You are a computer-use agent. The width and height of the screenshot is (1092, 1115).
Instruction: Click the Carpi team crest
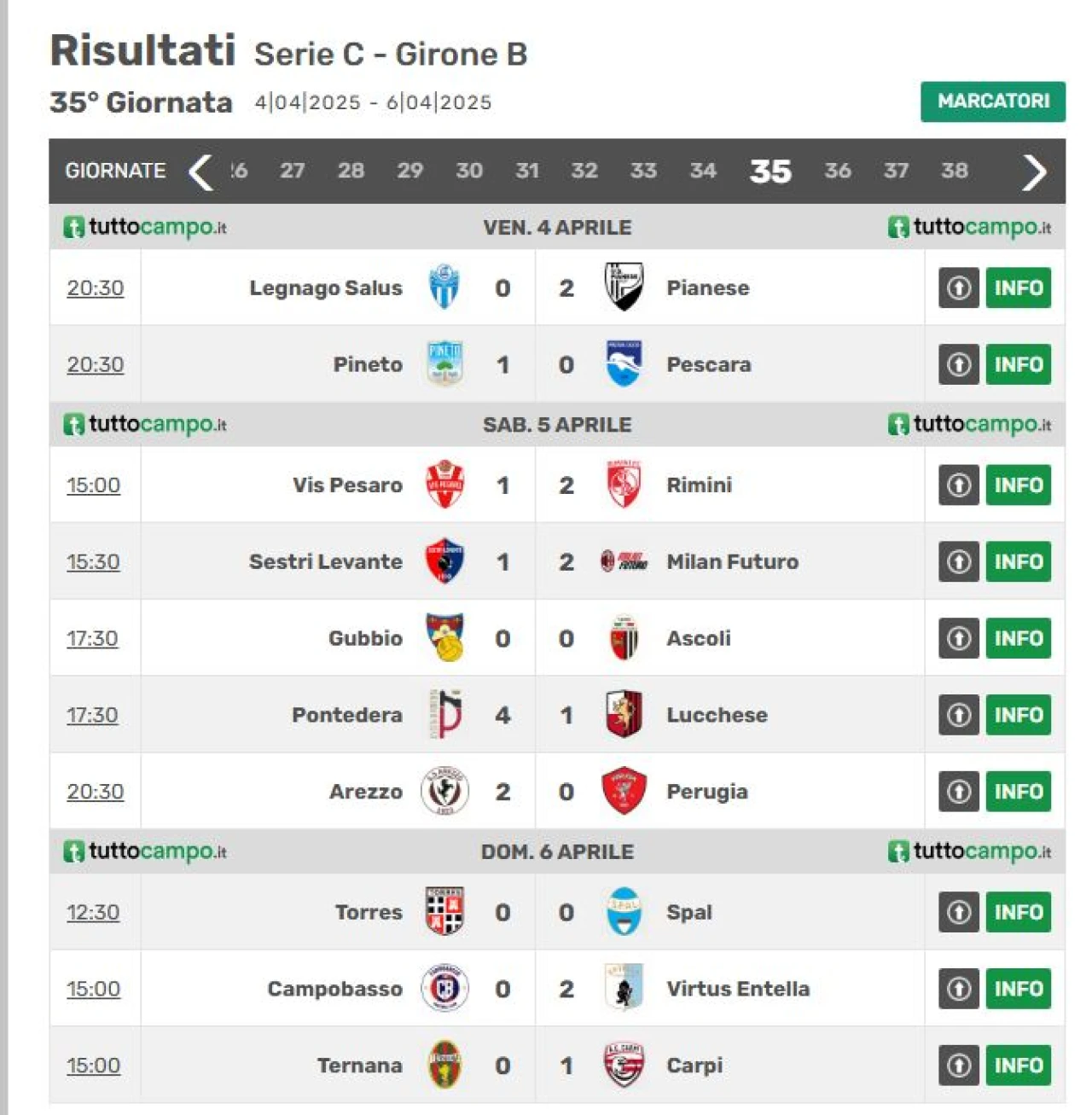[x=624, y=1065]
